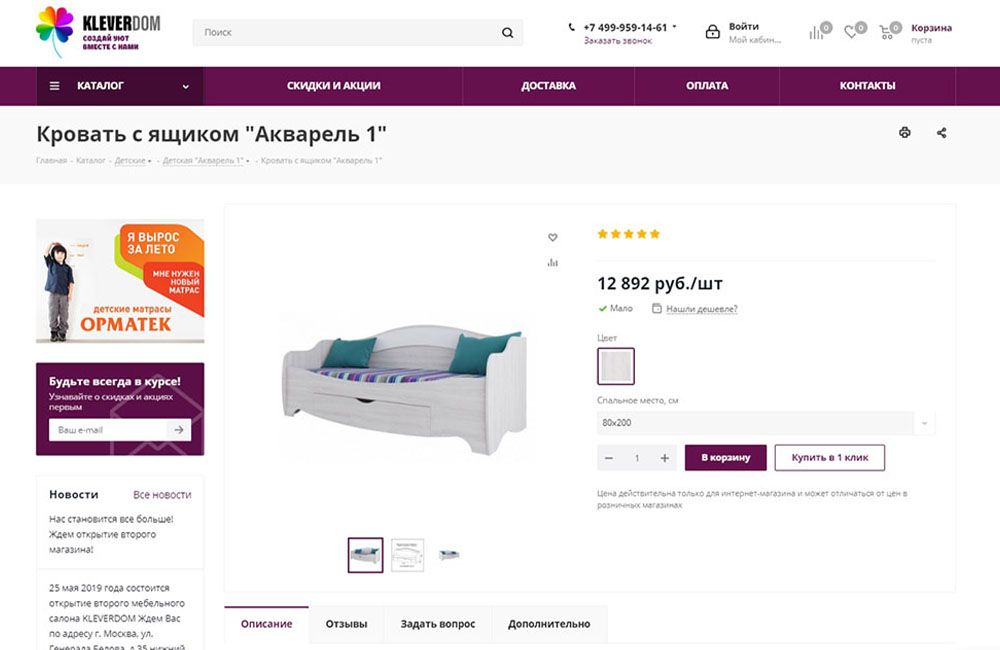The image size is (1000, 650).
Task: Open the Спальное место 80x200 dropdown
Action: [766, 423]
